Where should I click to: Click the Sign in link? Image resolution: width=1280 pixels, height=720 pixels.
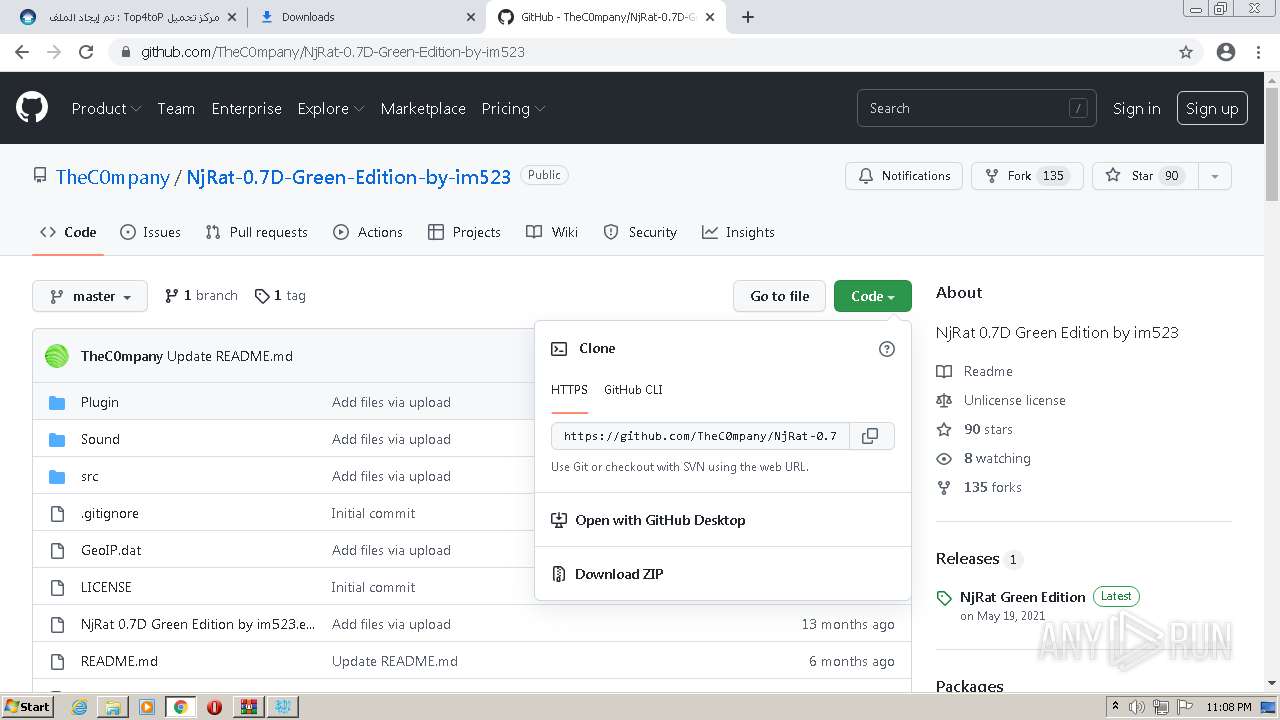coord(1137,109)
